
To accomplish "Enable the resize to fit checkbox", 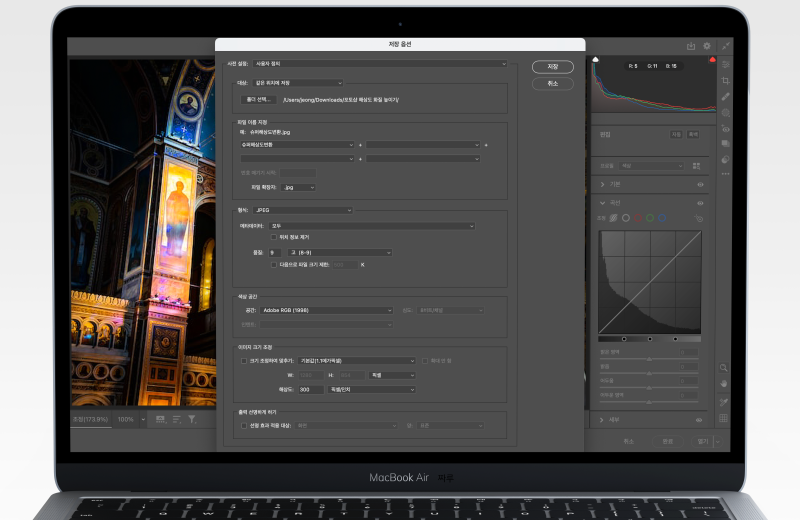I will pos(244,361).
